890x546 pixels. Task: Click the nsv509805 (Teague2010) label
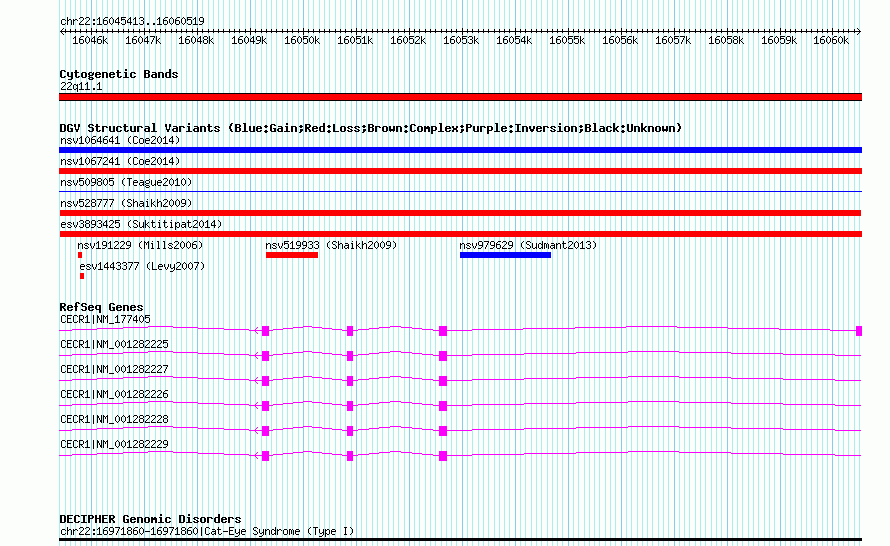pos(126,182)
